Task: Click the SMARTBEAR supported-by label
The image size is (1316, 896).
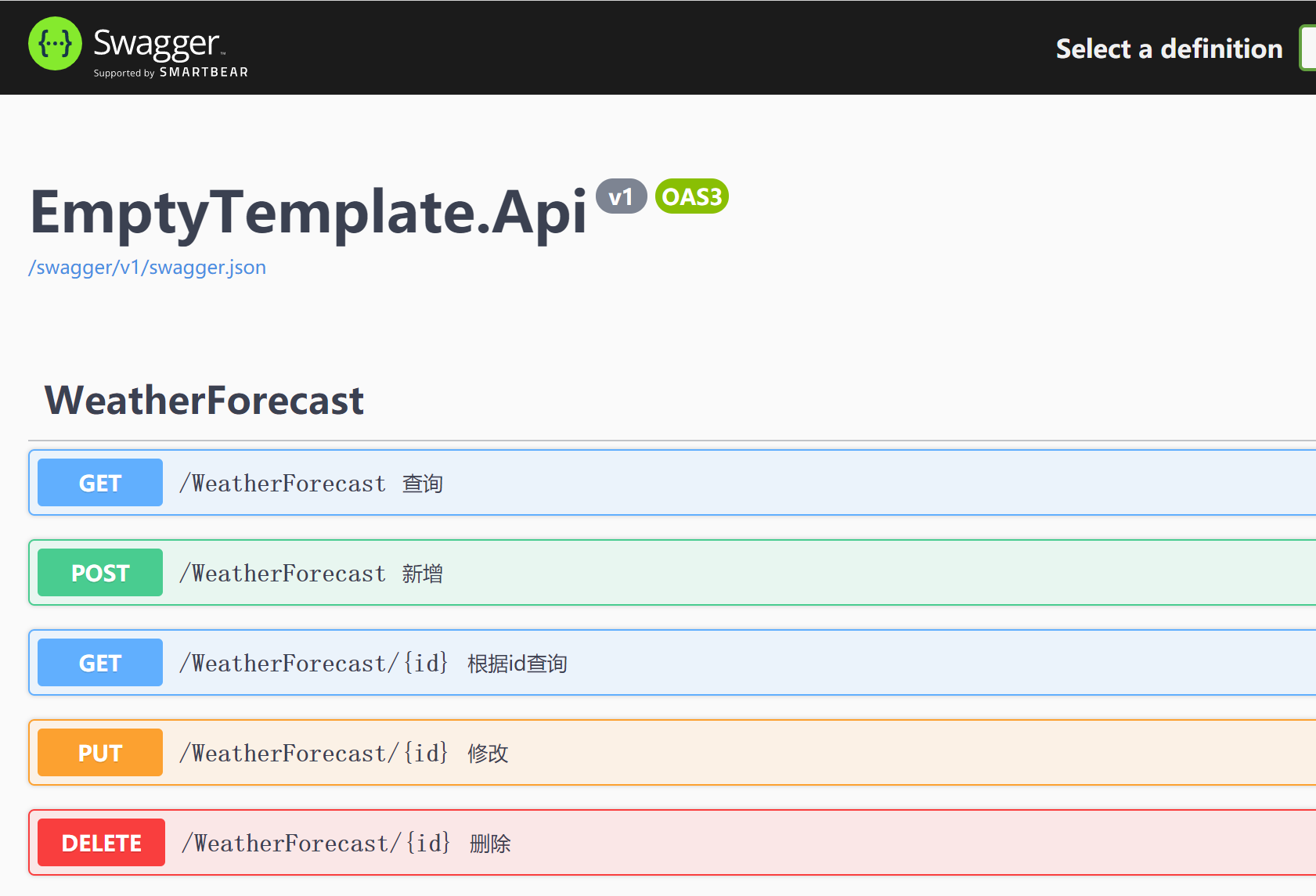Action: [171, 73]
